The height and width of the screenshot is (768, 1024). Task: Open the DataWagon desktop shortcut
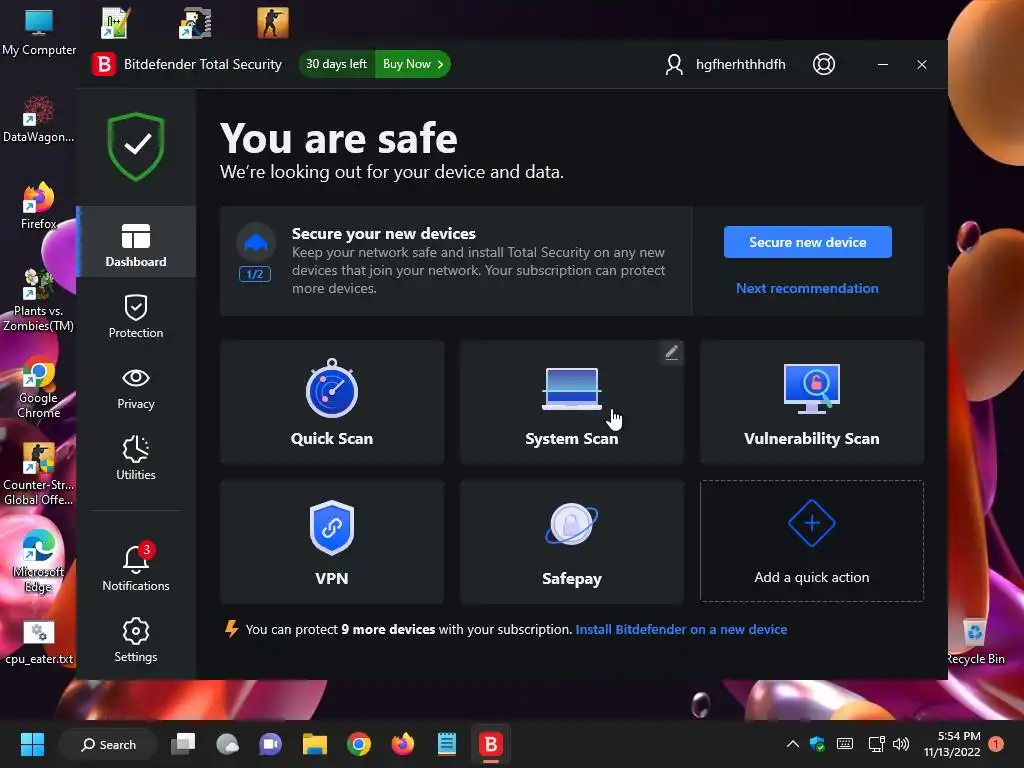point(39,120)
